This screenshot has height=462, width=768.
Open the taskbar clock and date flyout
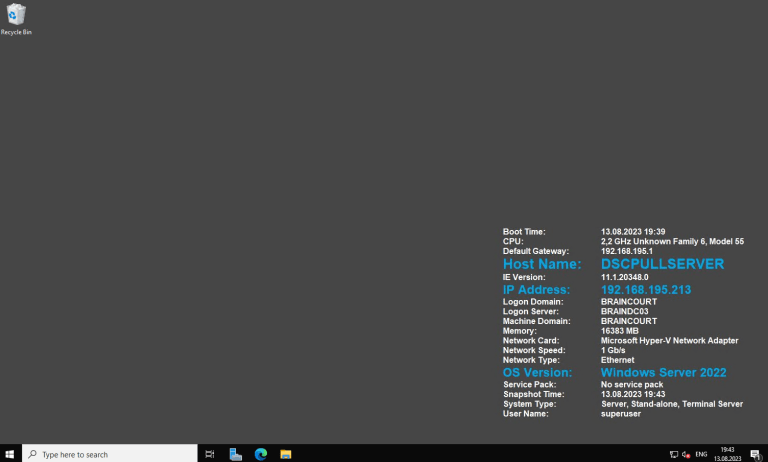click(727, 454)
